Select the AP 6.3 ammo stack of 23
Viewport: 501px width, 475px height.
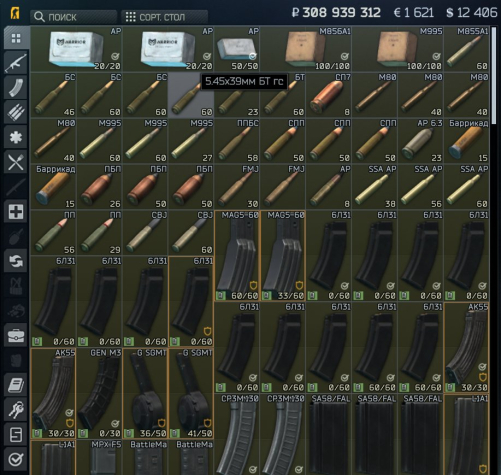coord(420,141)
